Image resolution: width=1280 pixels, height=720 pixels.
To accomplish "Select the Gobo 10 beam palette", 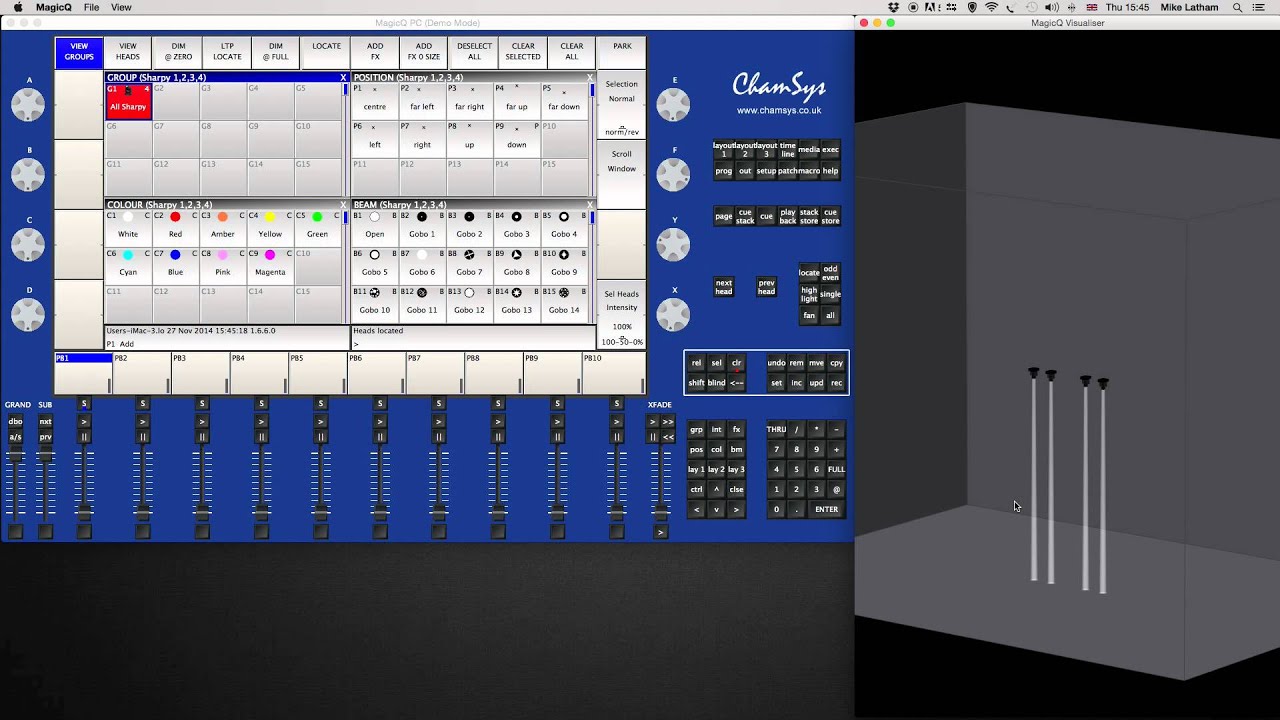I will [x=374, y=302].
